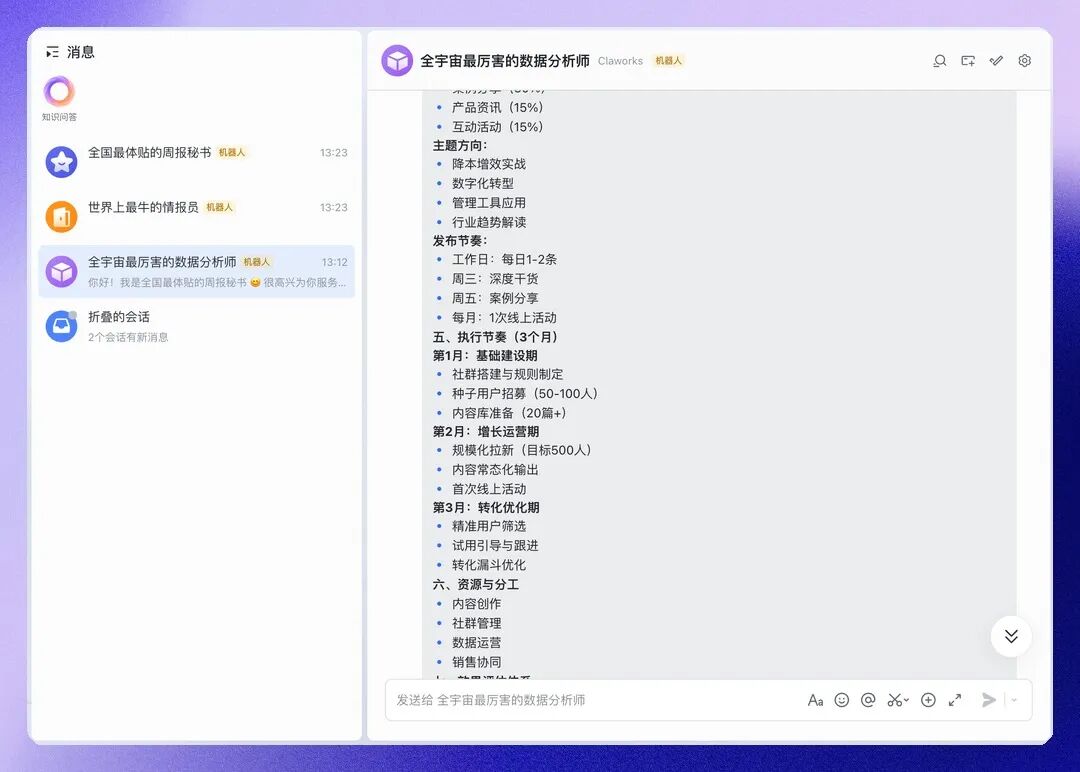The image size is (1080, 772).
Task: Open the 知识问答 assistant icon
Action: click(59, 91)
